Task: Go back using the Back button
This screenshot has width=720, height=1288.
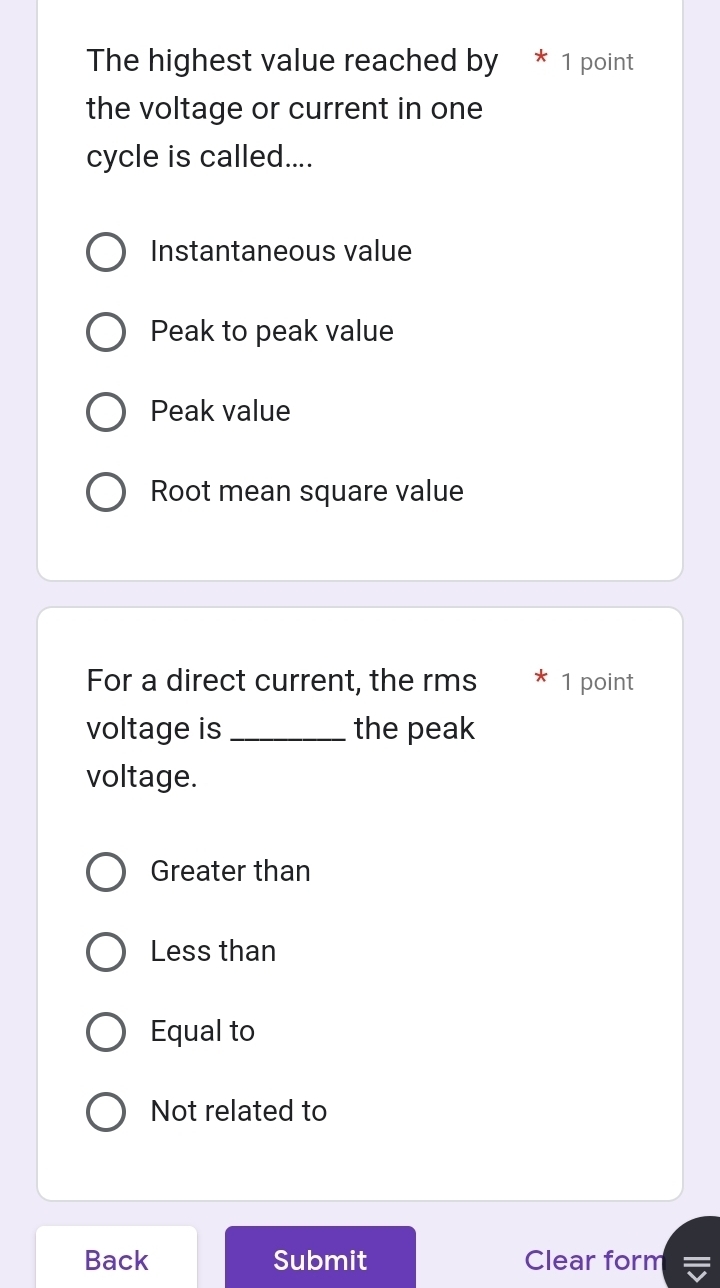Action: tap(117, 1260)
